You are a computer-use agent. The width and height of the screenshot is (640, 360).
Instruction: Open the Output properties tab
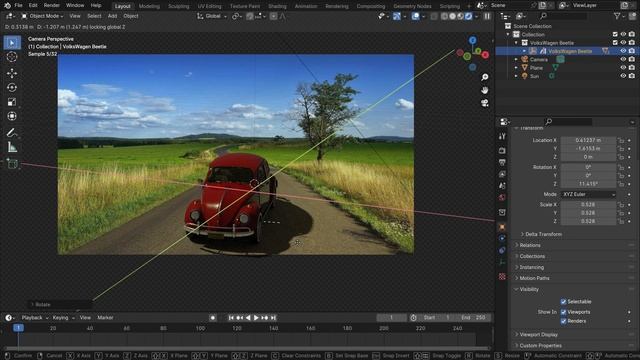(502, 162)
